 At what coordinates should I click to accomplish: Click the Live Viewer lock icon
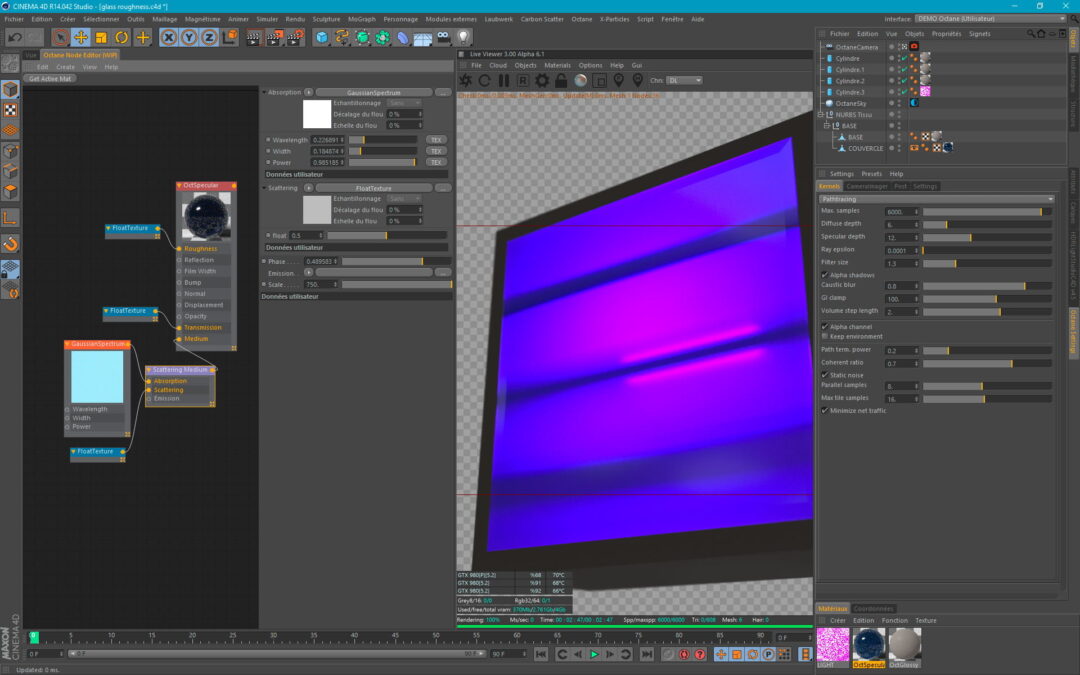561,80
